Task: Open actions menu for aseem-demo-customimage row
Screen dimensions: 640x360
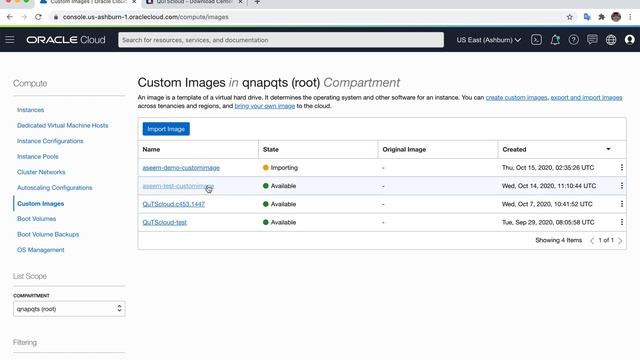Action: 622,167
